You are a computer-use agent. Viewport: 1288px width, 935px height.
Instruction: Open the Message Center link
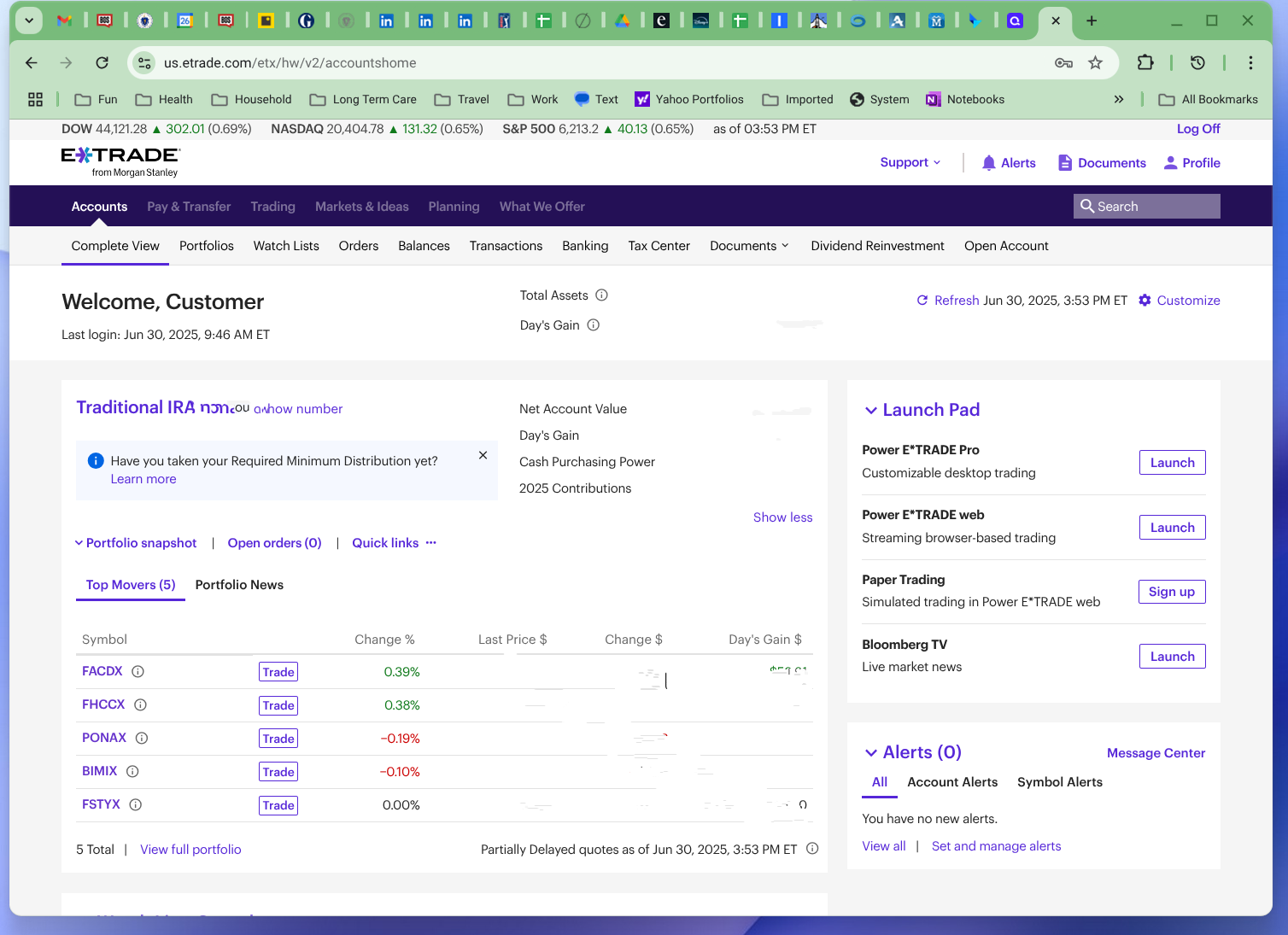(x=1156, y=753)
